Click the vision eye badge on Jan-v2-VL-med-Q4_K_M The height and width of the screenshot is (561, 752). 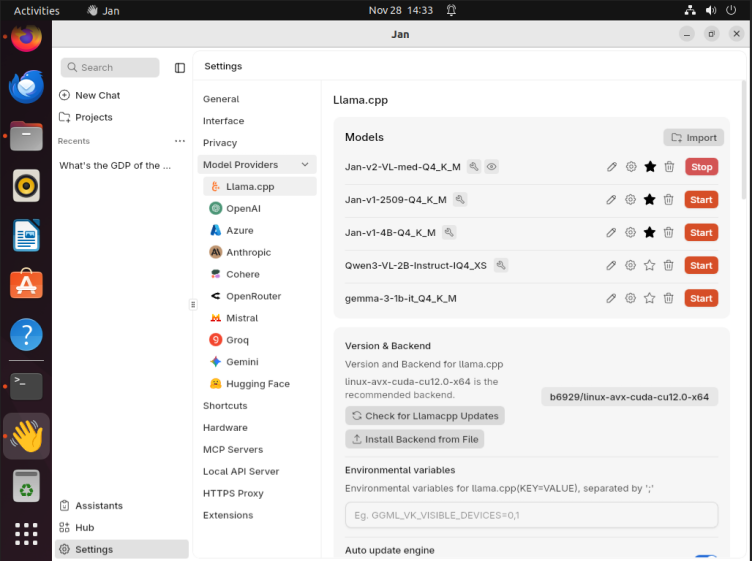click(492, 166)
